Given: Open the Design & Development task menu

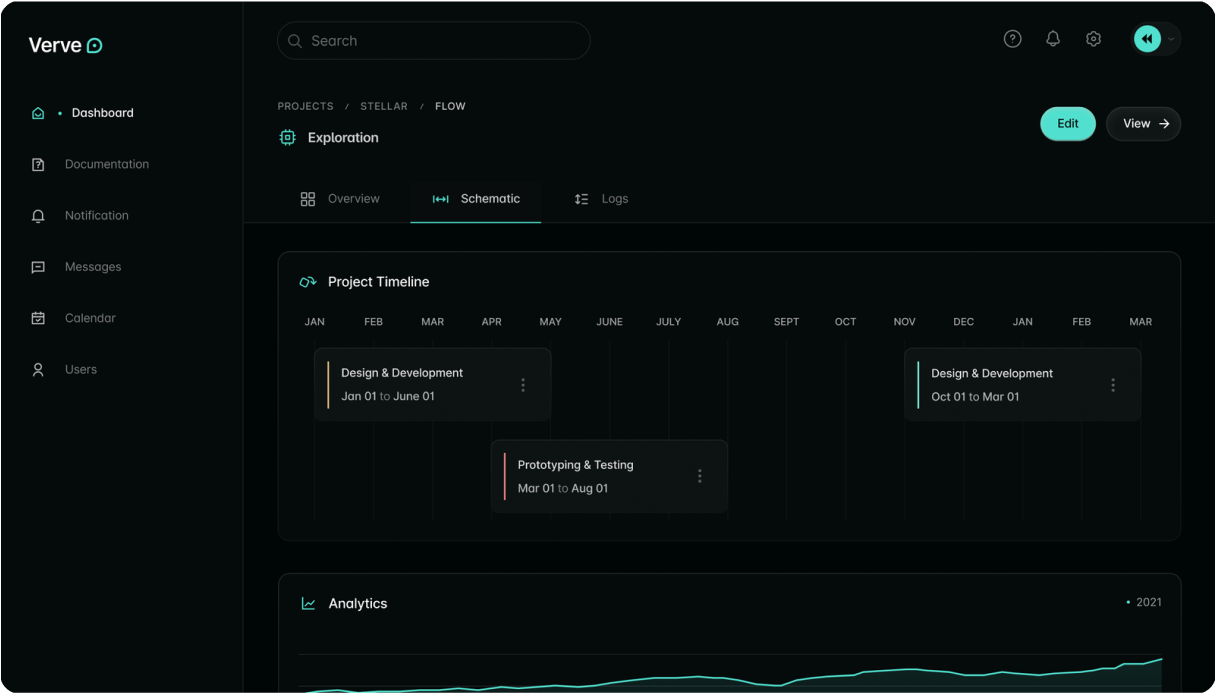Looking at the screenshot, I should click(x=523, y=384).
